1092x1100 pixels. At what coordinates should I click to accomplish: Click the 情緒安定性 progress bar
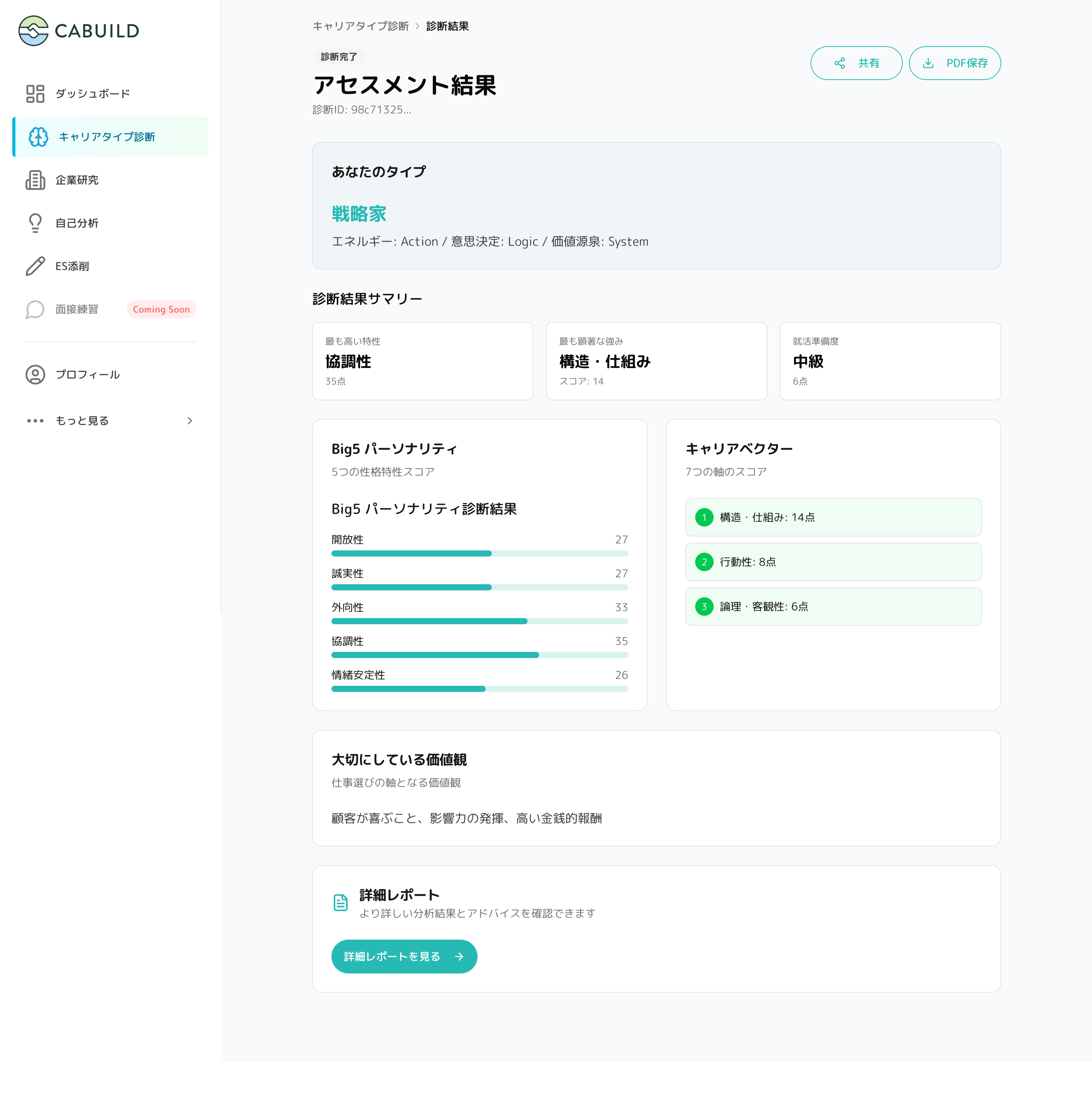(480, 690)
